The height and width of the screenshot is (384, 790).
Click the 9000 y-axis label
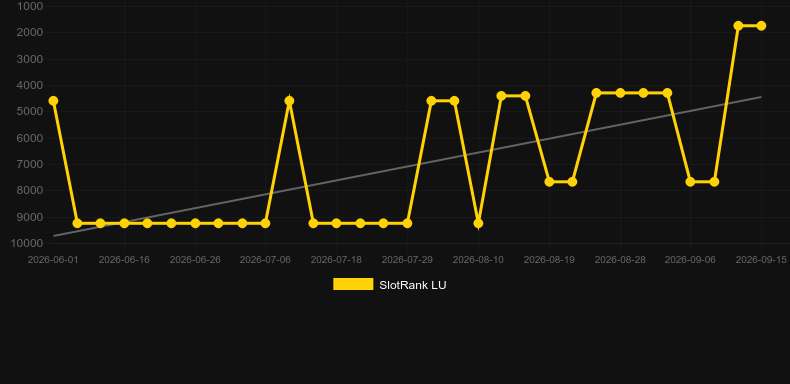30,217
